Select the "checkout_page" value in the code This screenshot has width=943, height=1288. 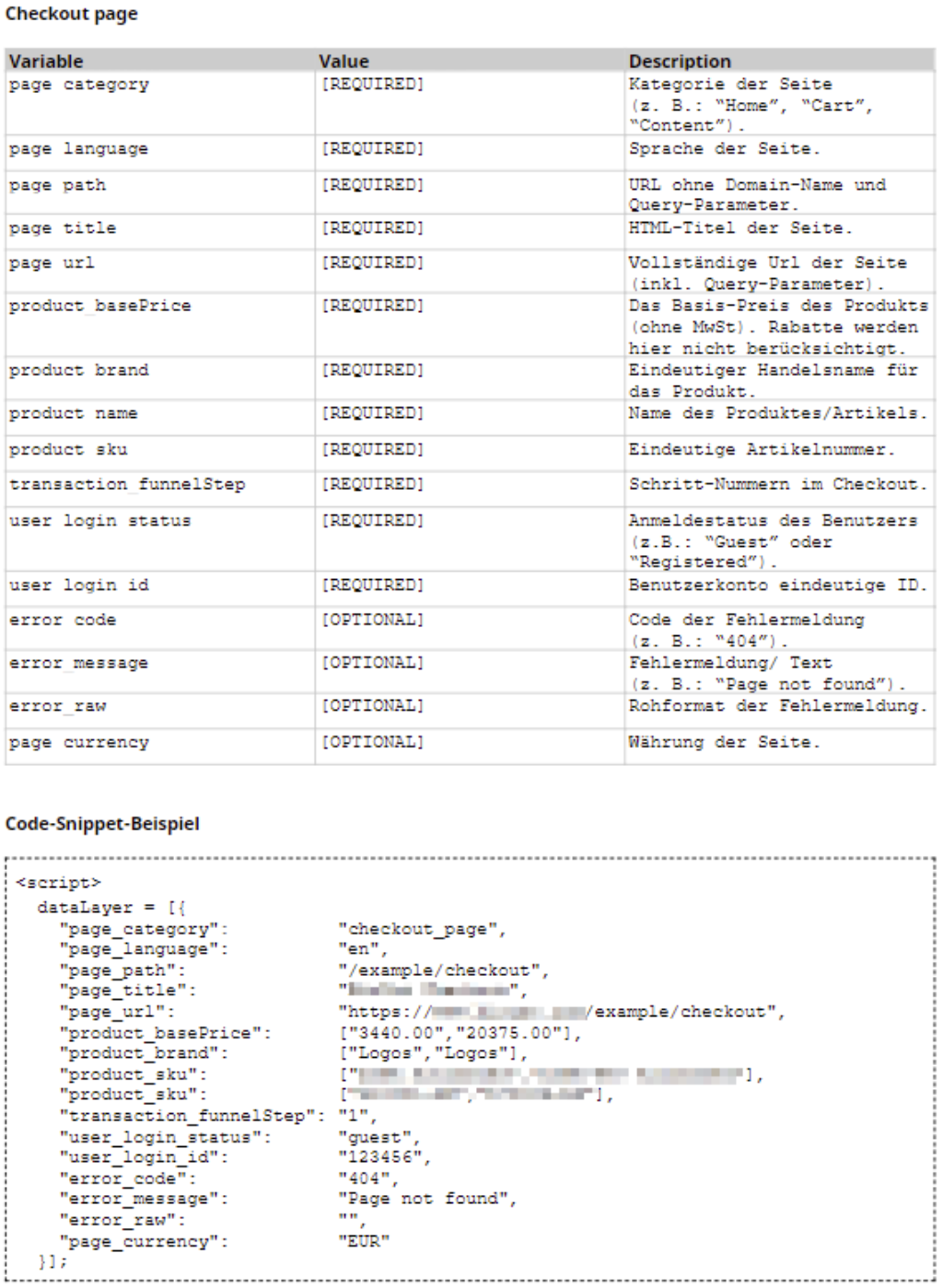click(x=421, y=929)
